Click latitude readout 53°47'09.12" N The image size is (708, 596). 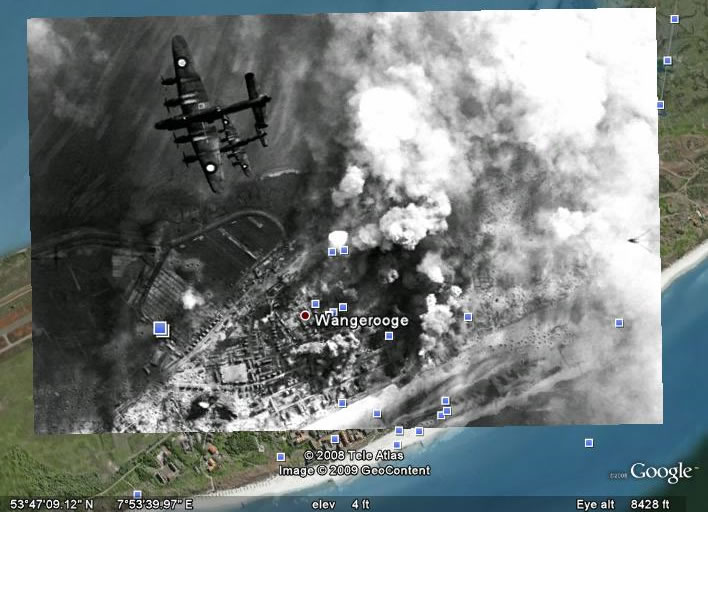pos(51,504)
